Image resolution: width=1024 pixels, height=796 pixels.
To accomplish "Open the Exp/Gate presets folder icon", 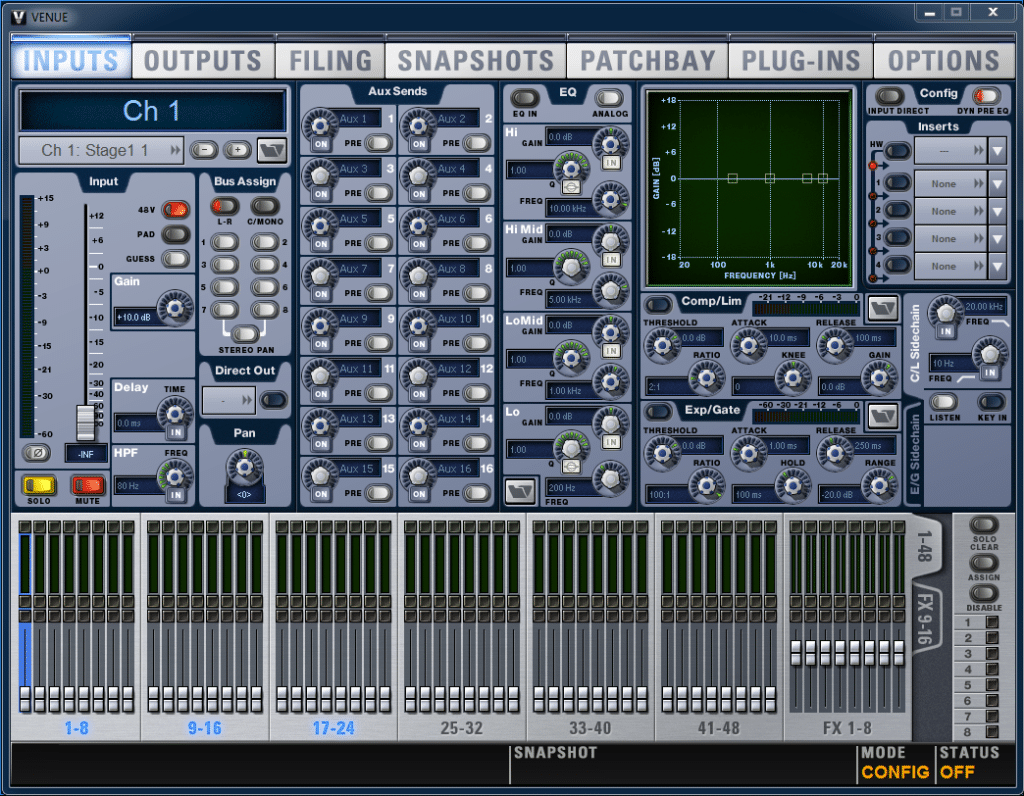I will [x=880, y=415].
